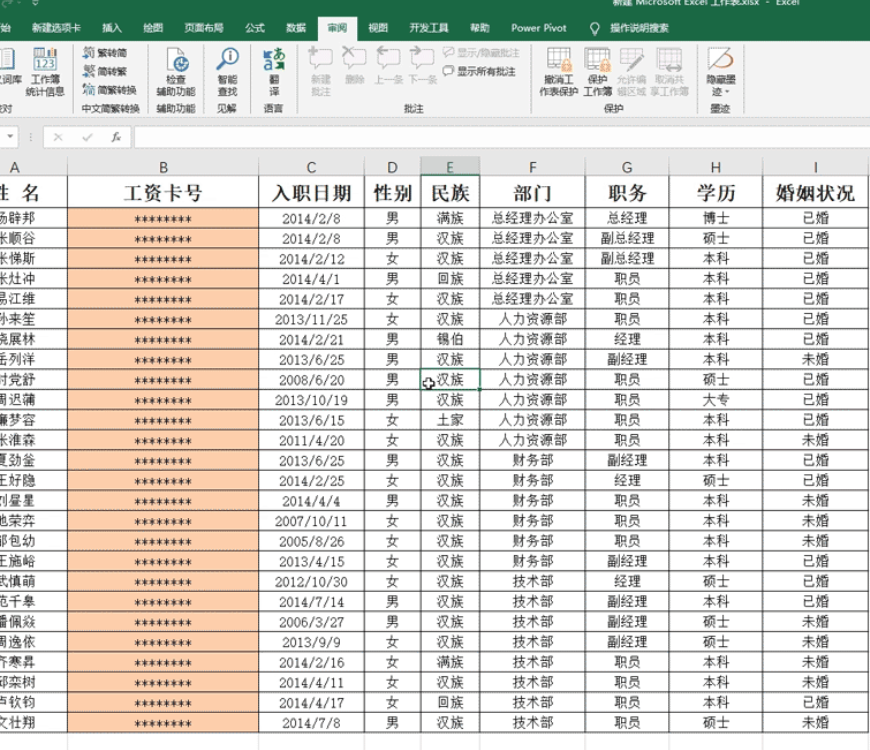Open the 数据 (Data) tab
Screen dimensions: 870x750
click(x=296, y=28)
